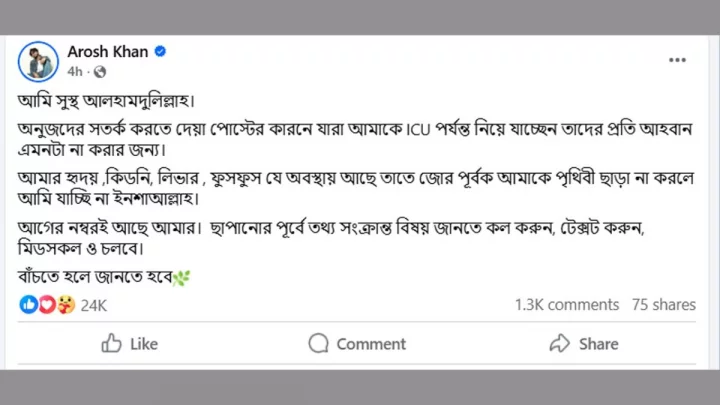
Task: Open the 1.3K comments link
Action: coord(567,305)
